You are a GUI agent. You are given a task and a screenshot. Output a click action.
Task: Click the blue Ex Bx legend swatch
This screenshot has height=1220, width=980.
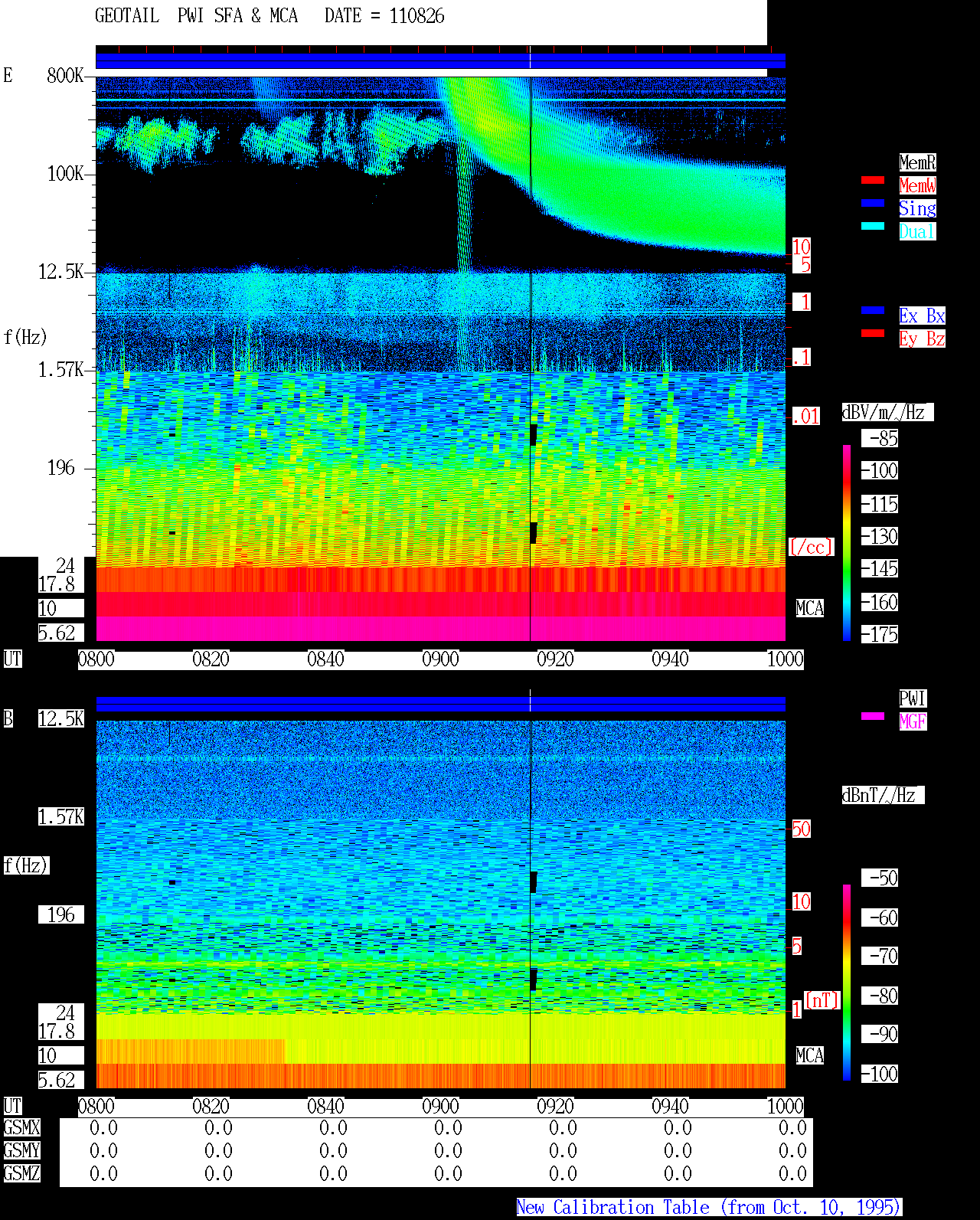pos(873,310)
